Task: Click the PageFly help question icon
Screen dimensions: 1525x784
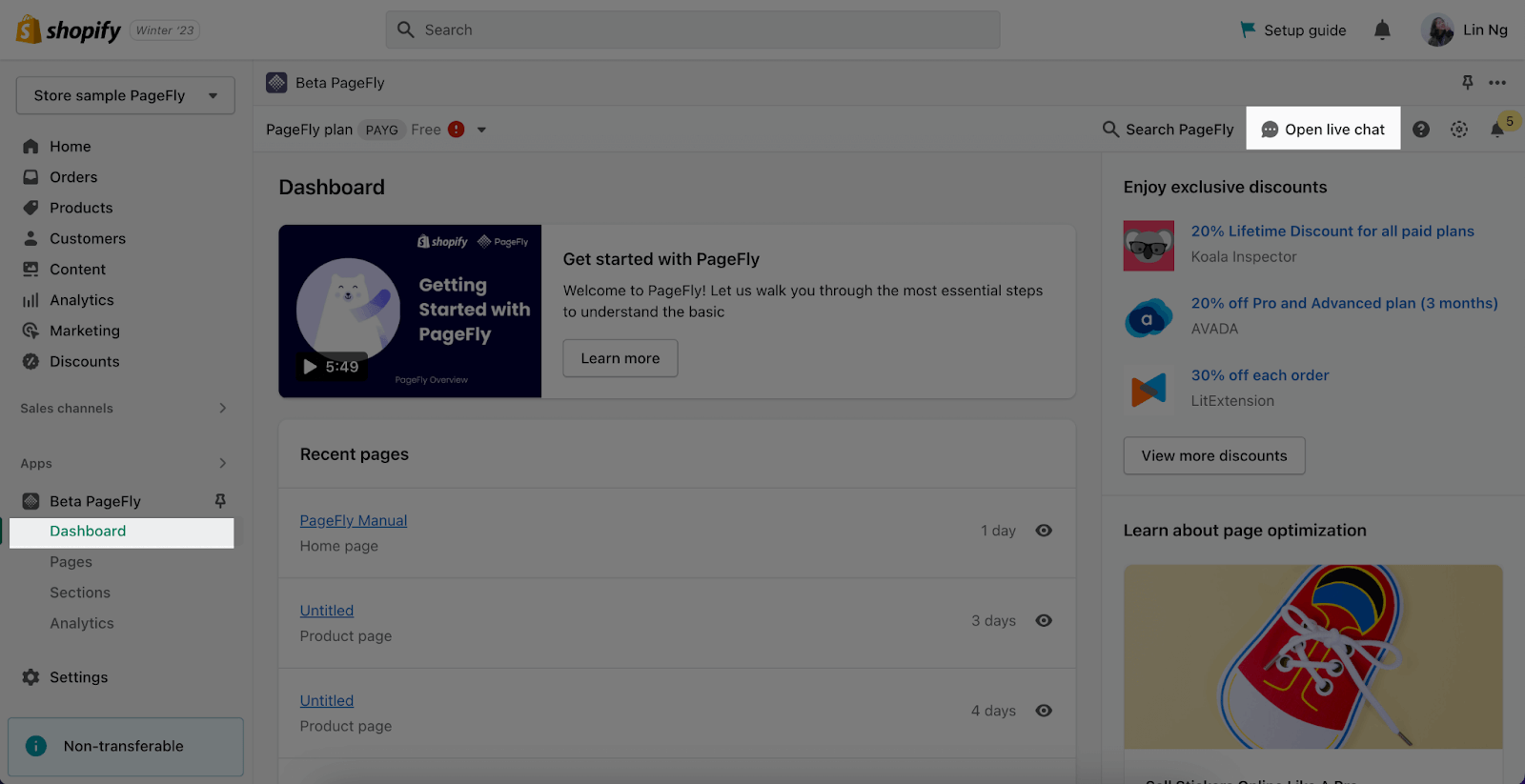Action: click(x=1421, y=130)
